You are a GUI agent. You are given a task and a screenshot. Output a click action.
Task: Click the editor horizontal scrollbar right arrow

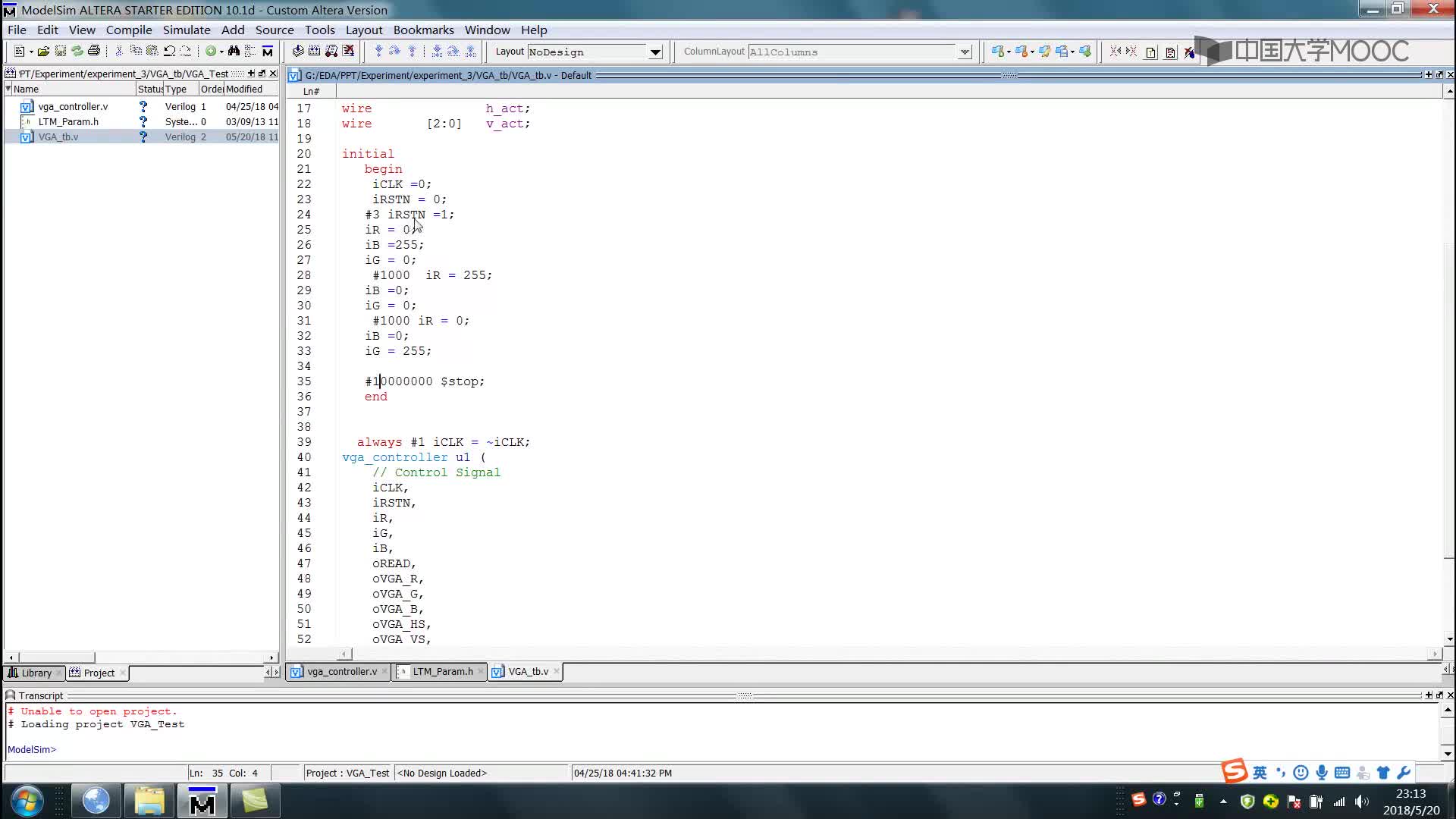pos(1434,654)
